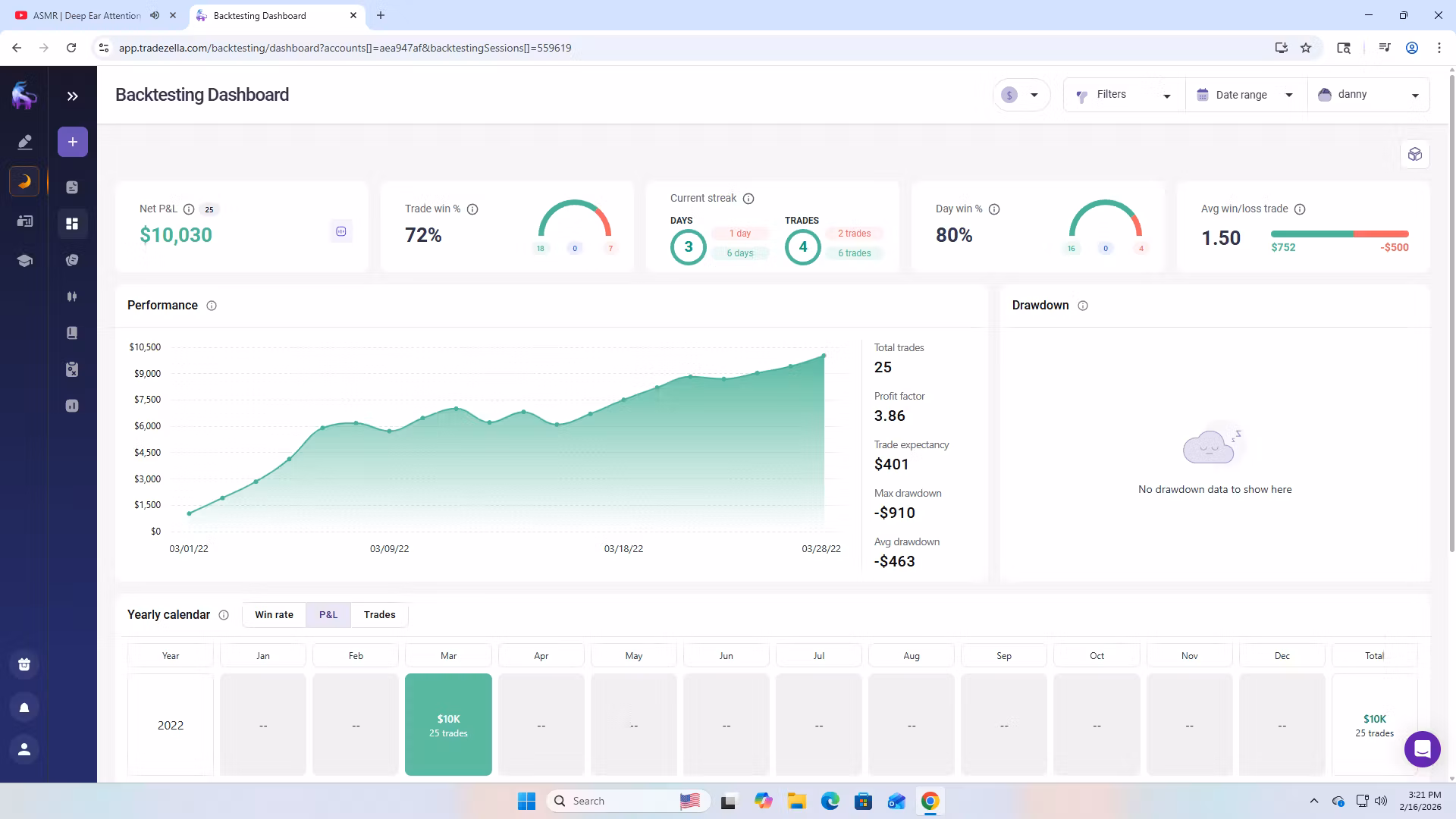The width and height of the screenshot is (1456, 819).
Task: Open the gift icon in sidebar
Action: (24, 664)
